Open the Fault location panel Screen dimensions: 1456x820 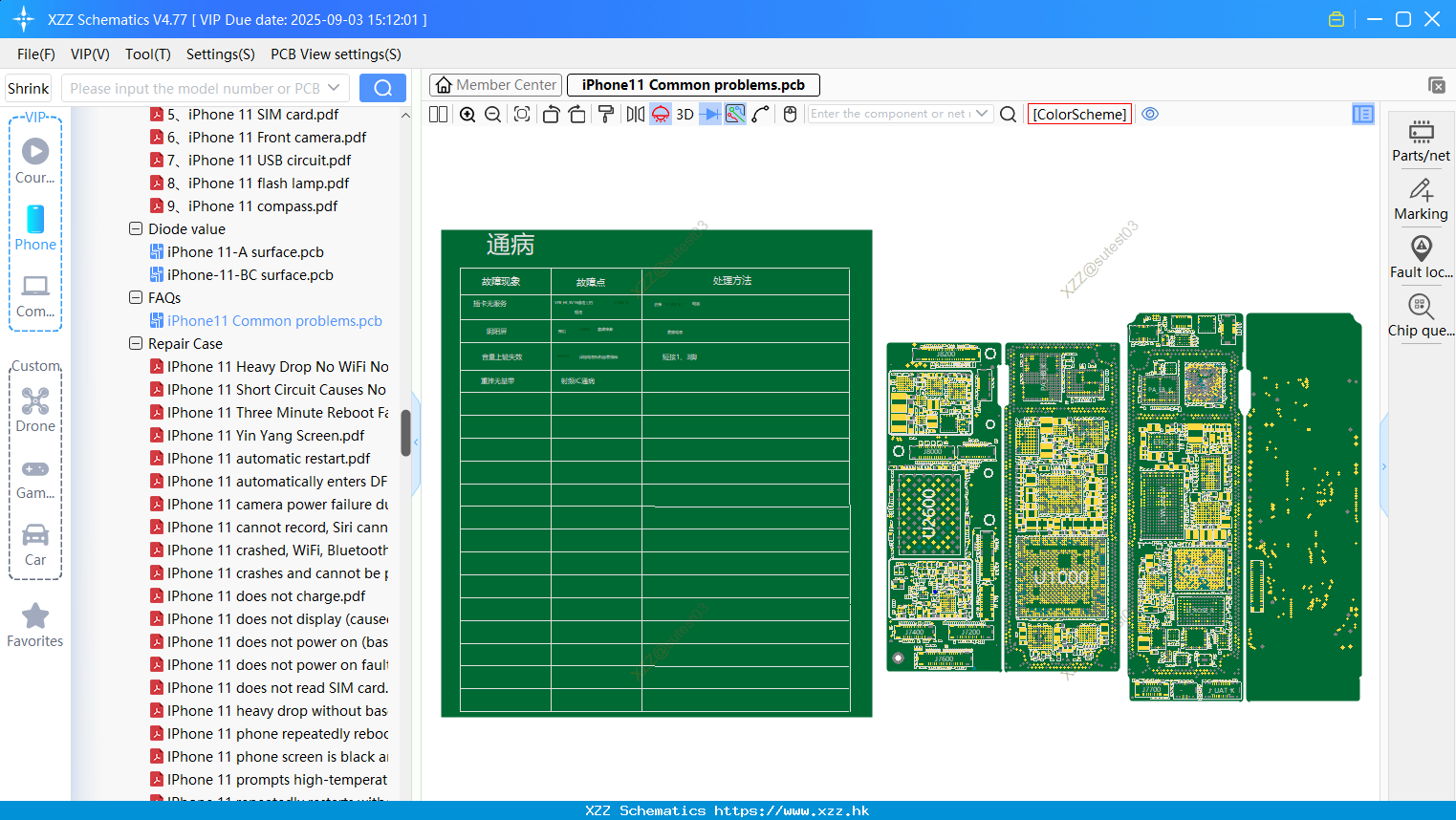pos(1421,258)
